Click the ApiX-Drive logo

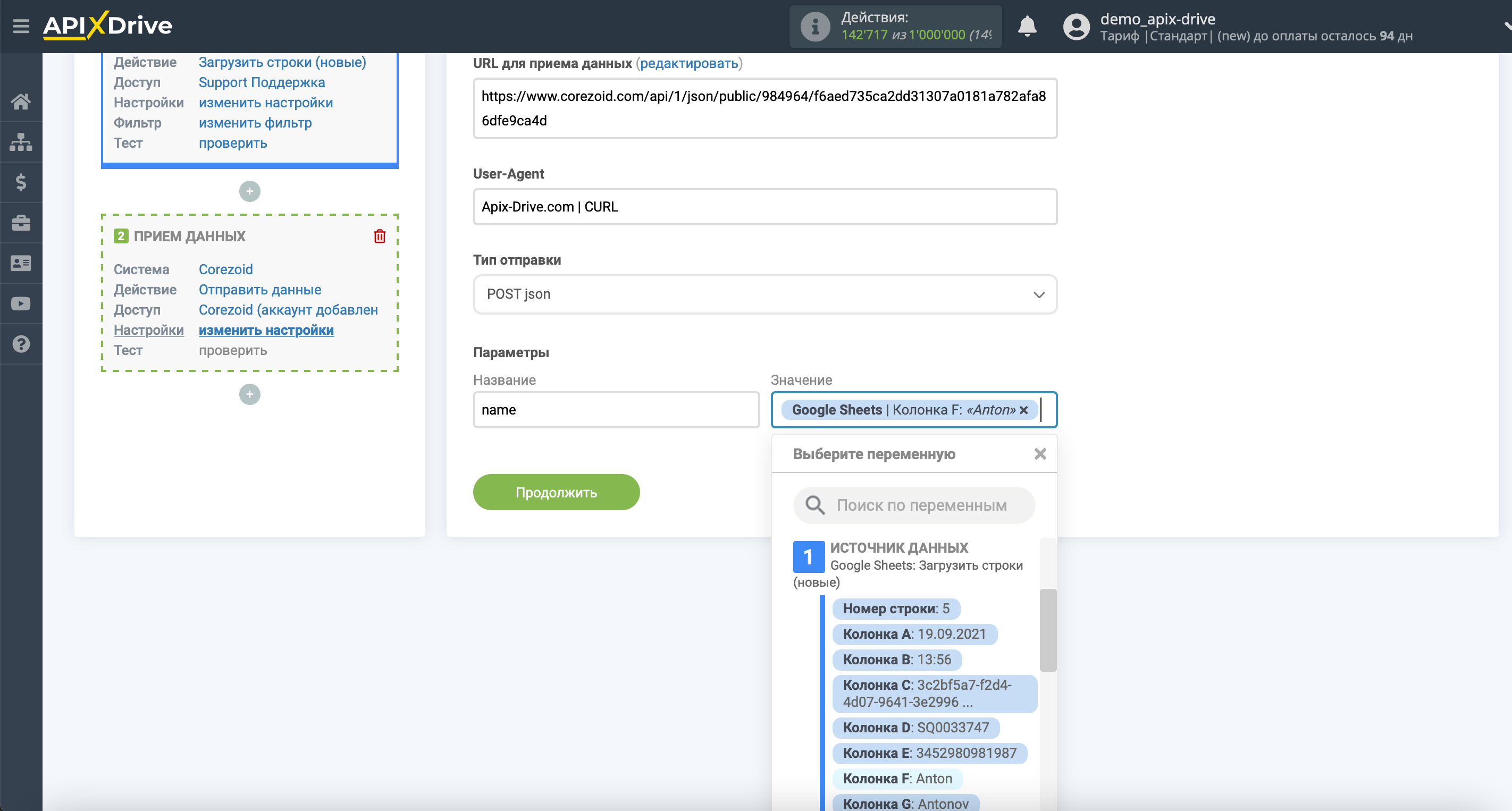(107, 25)
